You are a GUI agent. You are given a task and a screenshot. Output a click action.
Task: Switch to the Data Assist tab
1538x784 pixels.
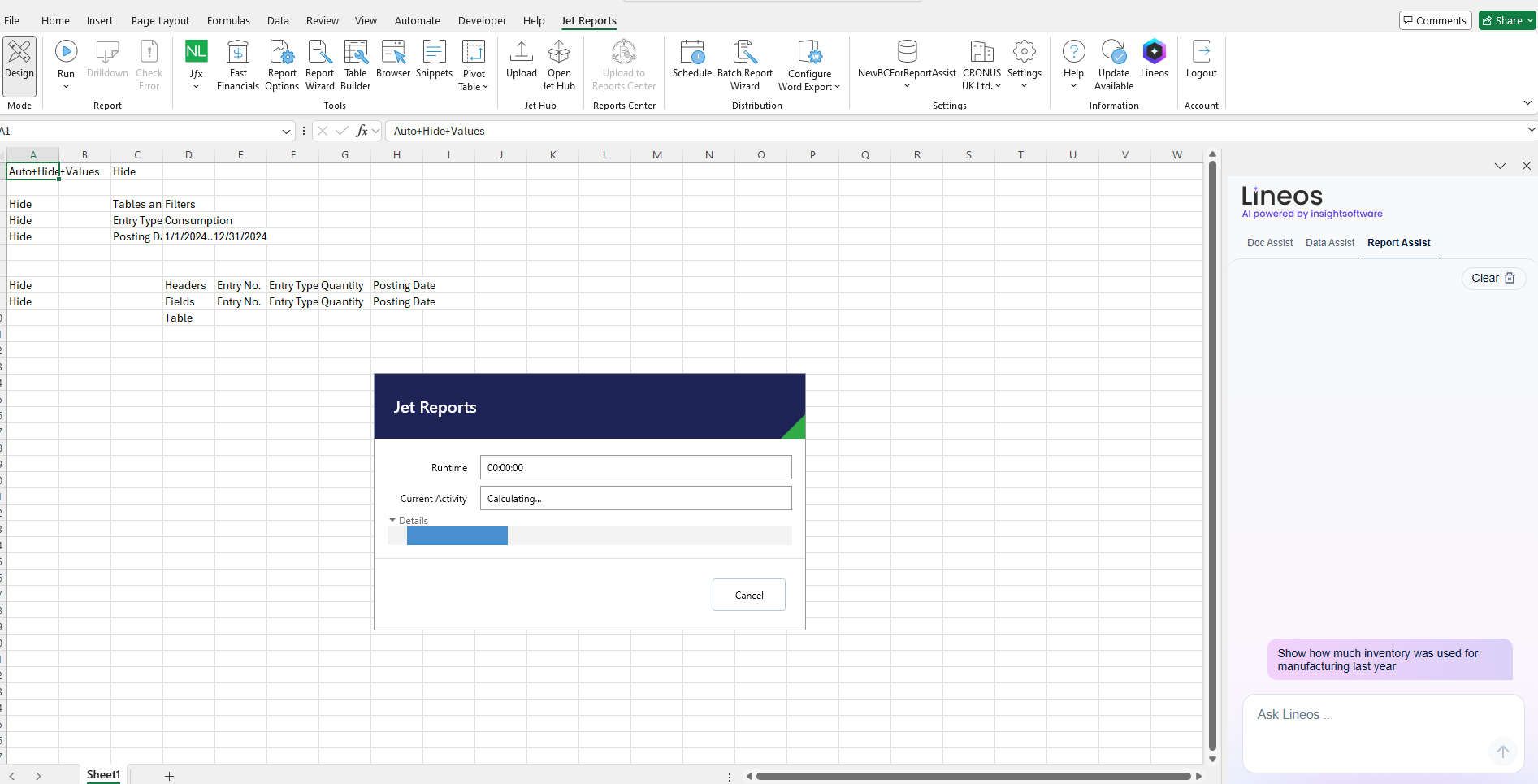point(1329,242)
